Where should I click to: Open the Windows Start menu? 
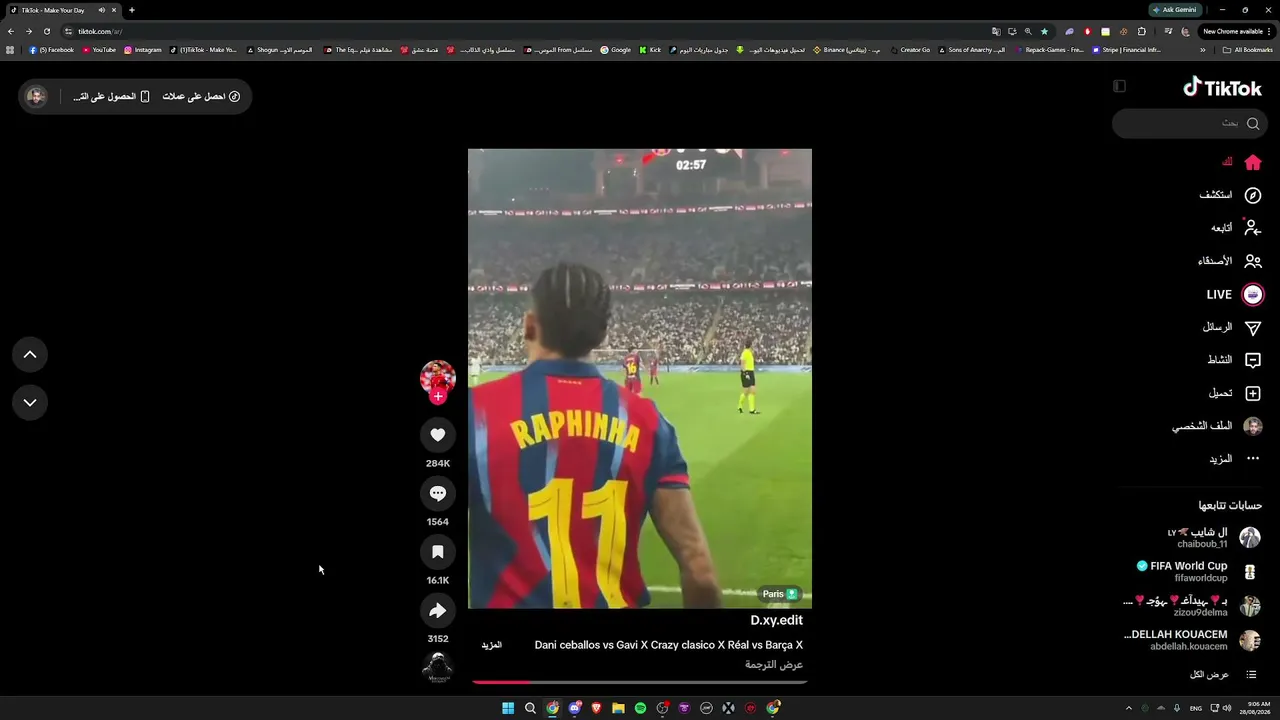508,708
